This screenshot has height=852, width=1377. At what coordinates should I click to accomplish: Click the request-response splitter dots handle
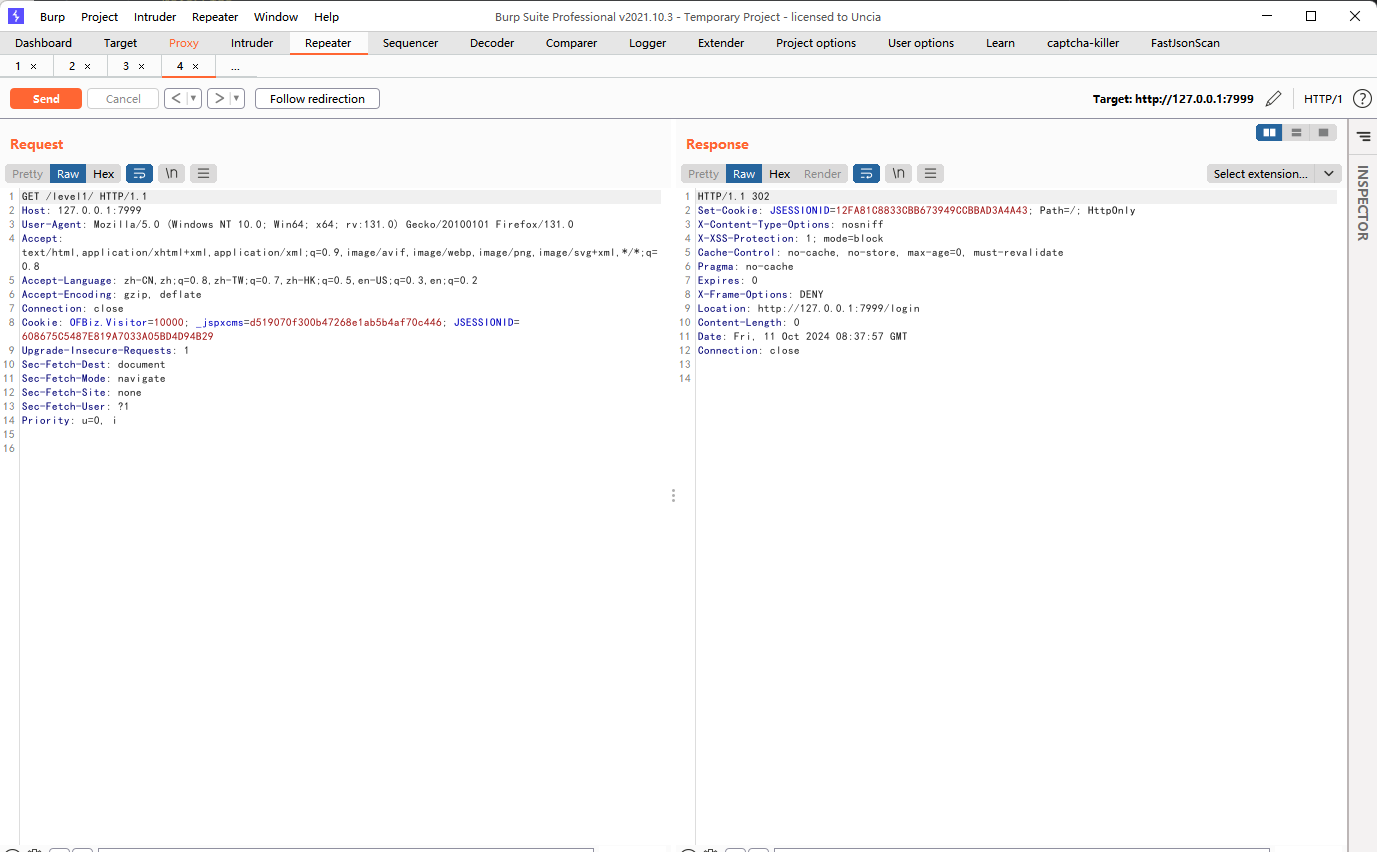pyautogui.click(x=673, y=495)
